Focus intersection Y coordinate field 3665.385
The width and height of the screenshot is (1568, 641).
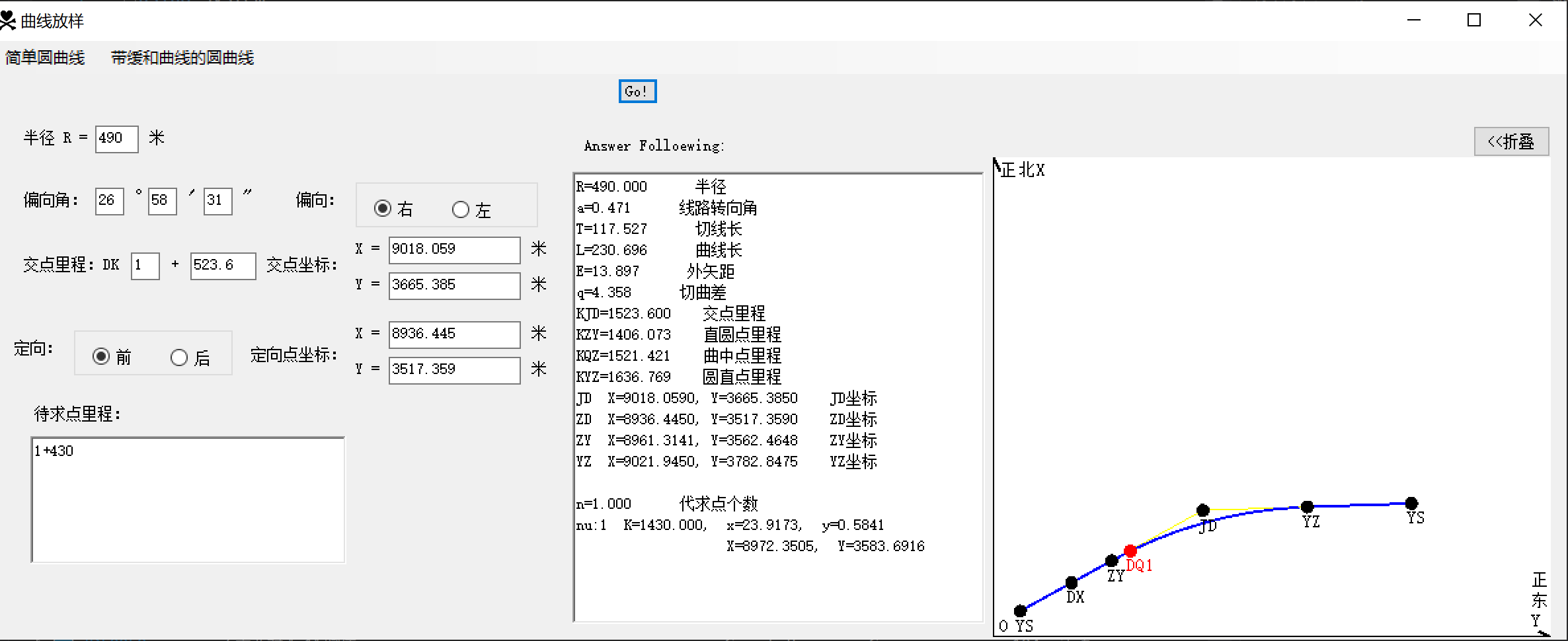click(455, 285)
